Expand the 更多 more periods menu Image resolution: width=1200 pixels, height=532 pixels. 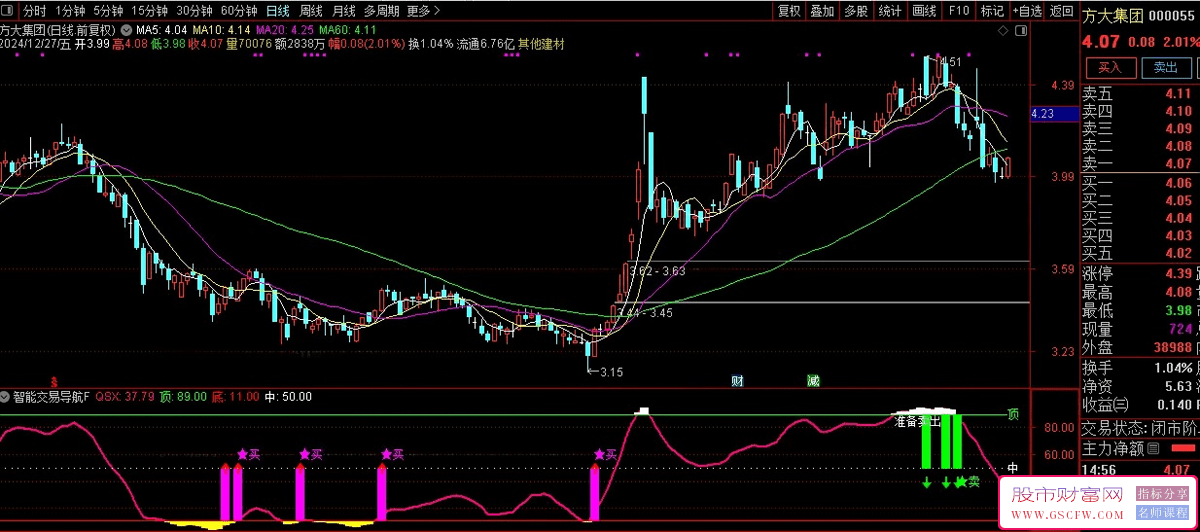(x=424, y=11)
